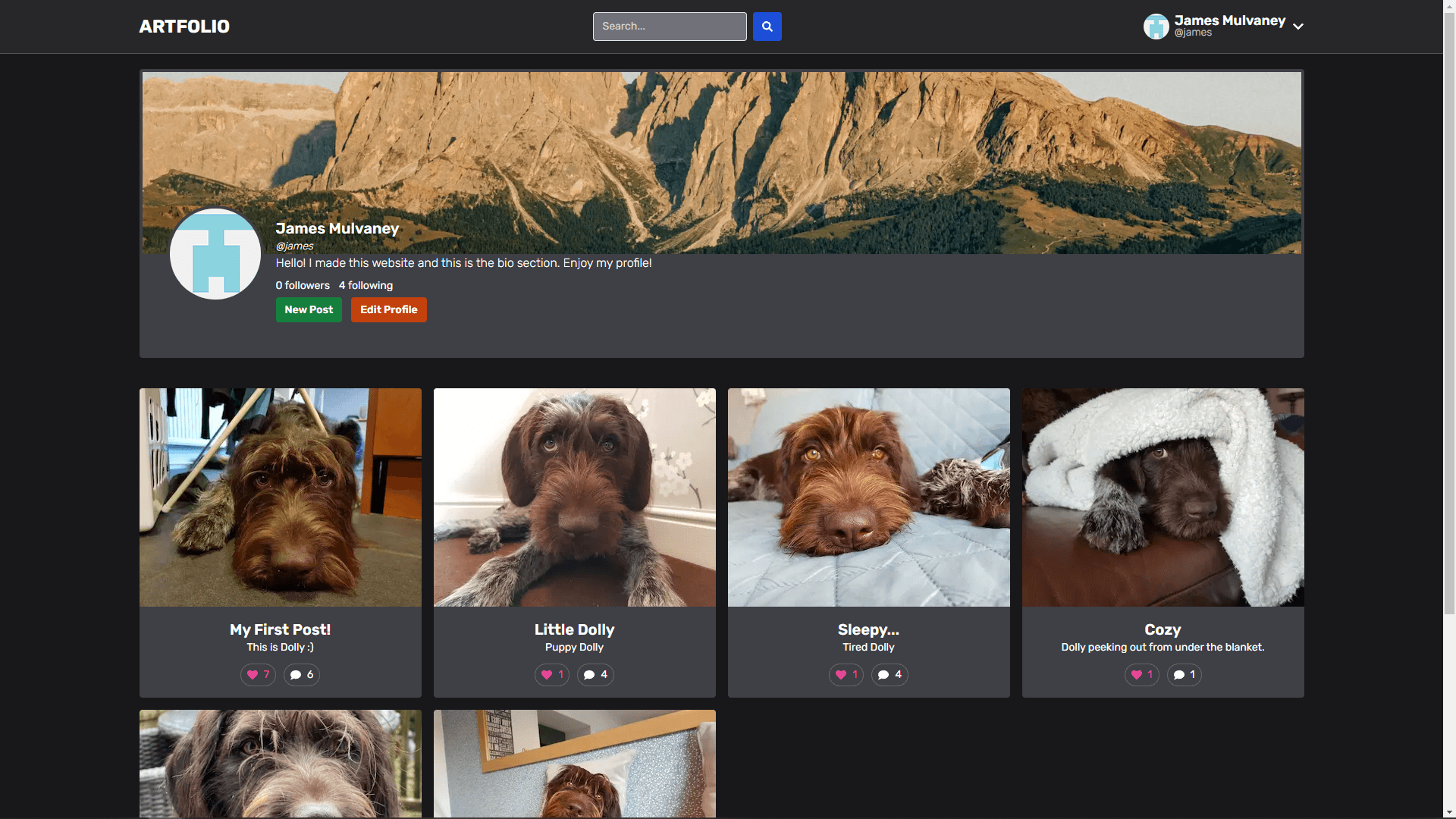Open the Cozy blanket dog photo

pos(1163,497)
